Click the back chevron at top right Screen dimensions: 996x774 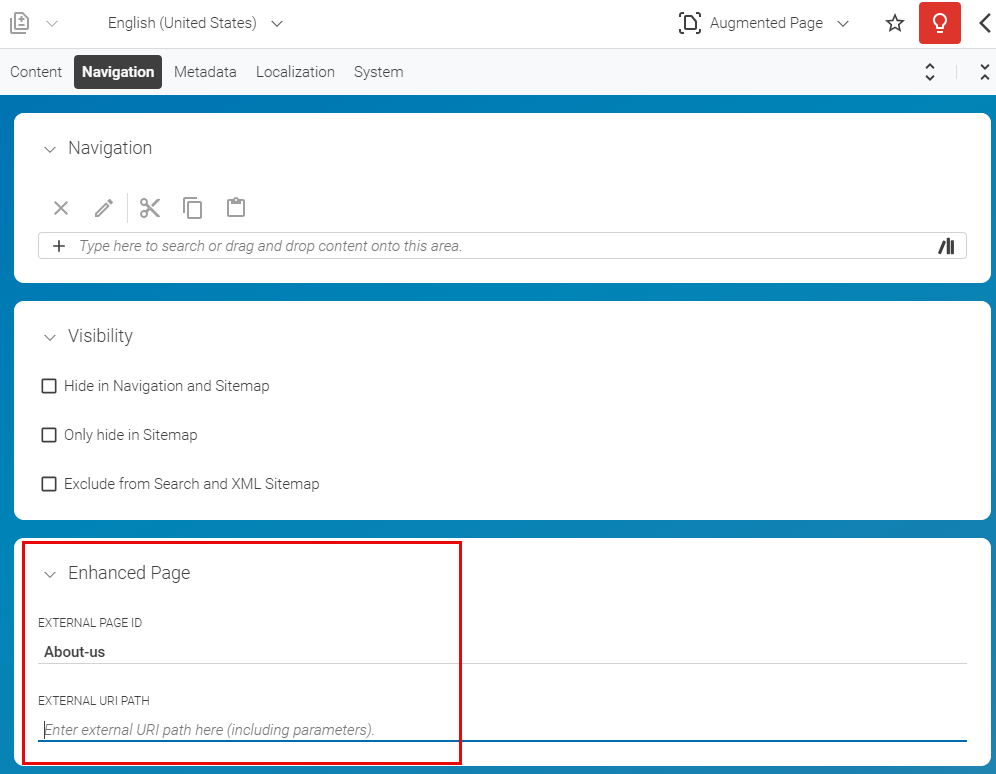tap(985, 22)
